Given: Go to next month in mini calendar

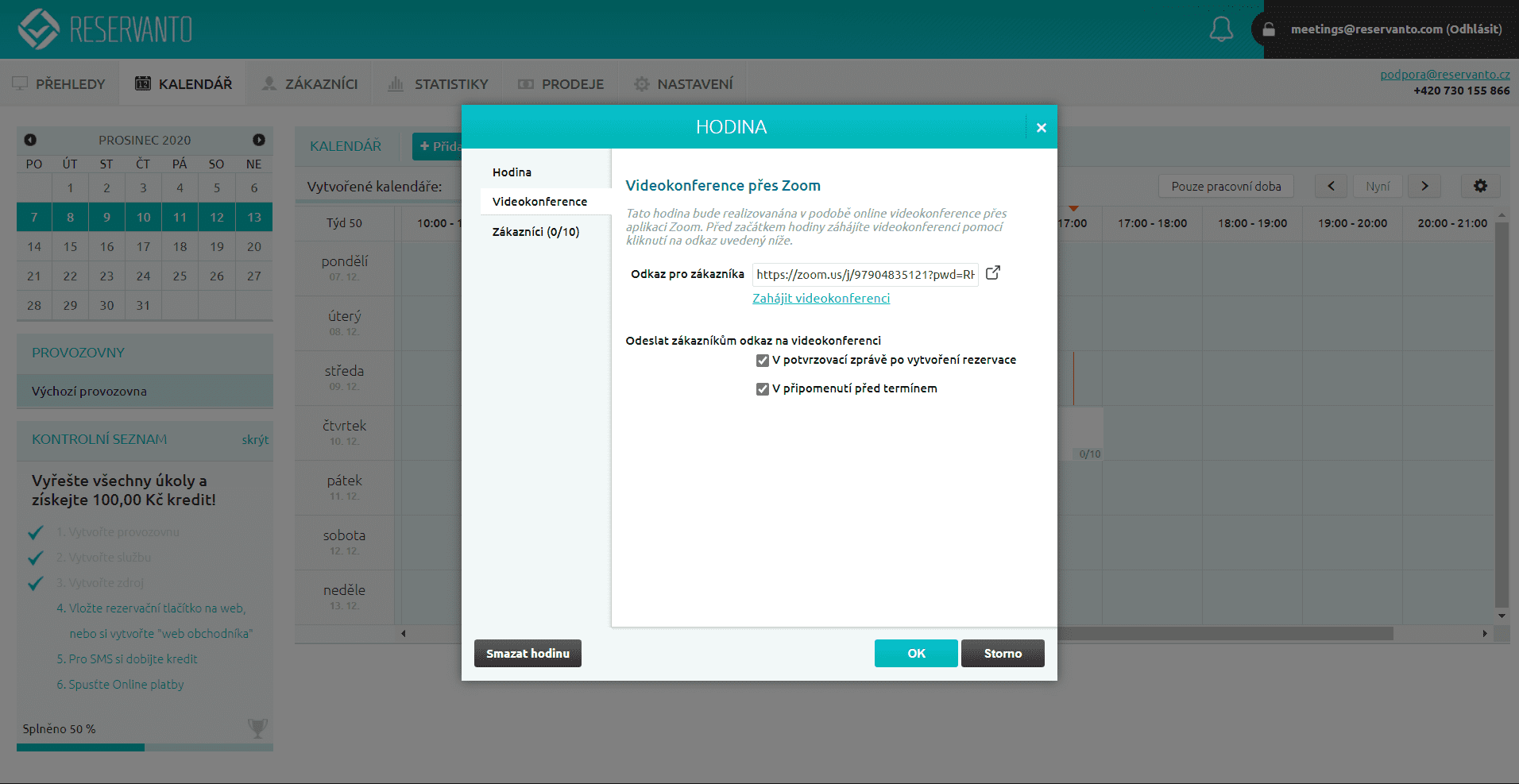Looking at the screenshot, I should tap(259, 140).
